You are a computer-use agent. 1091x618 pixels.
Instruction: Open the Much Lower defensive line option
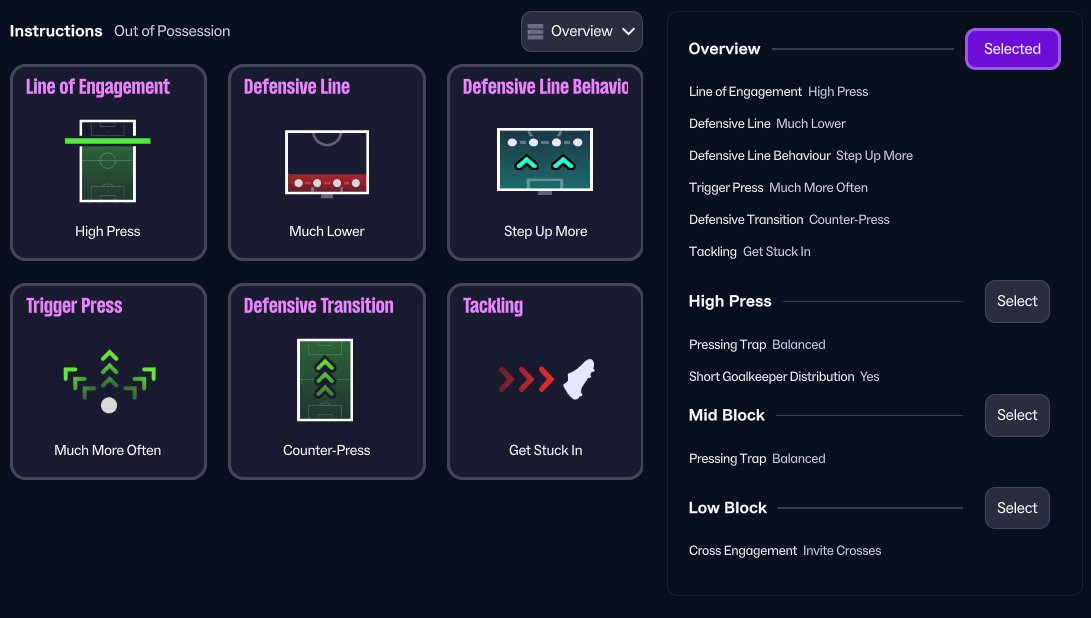click(x=327, y=231)
